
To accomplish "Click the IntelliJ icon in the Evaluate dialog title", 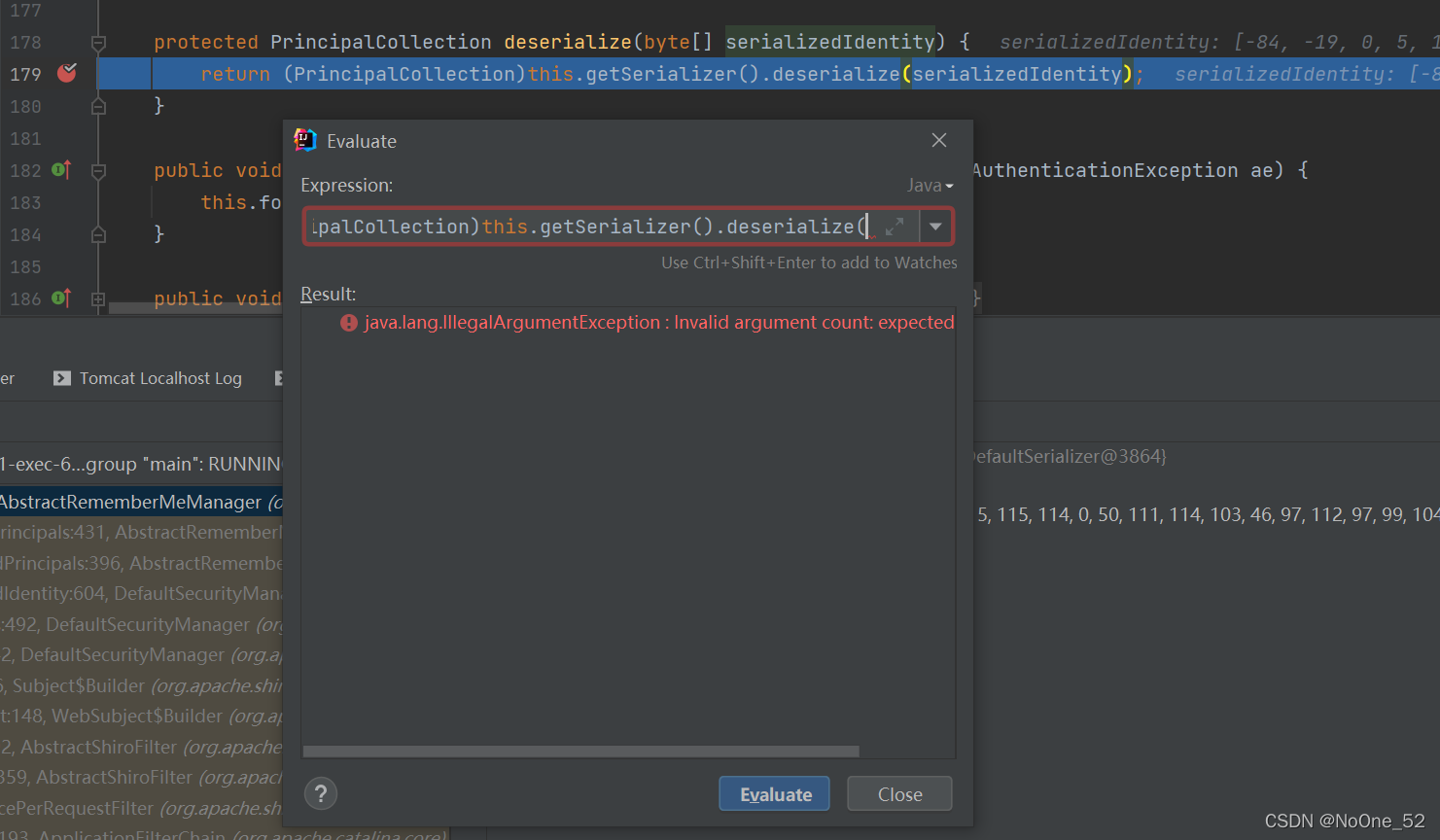I will [305, 140].
